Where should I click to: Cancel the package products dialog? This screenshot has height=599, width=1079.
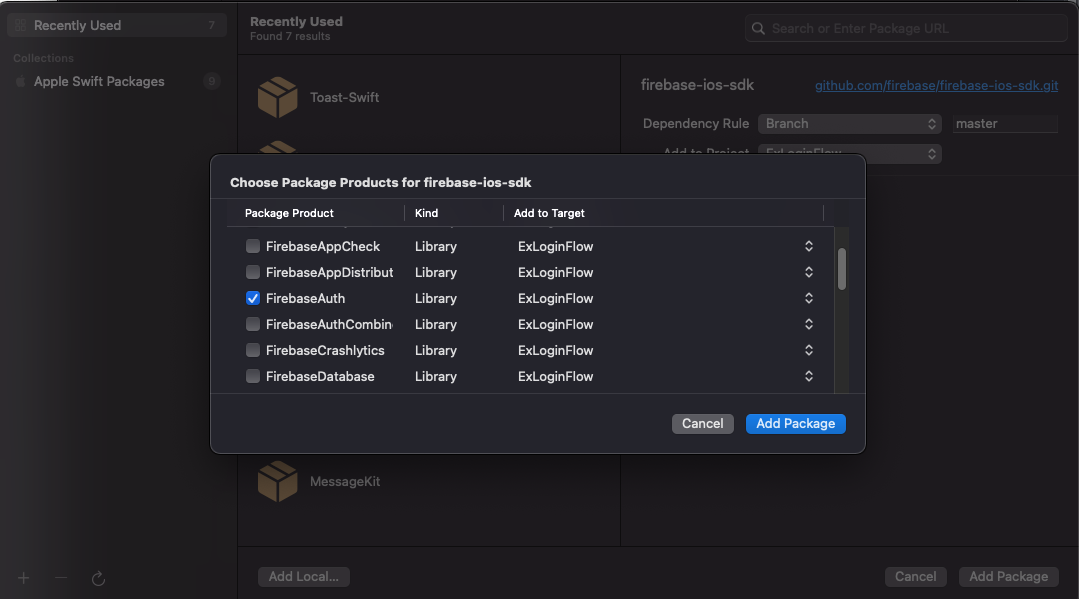(x=703, y=423)
